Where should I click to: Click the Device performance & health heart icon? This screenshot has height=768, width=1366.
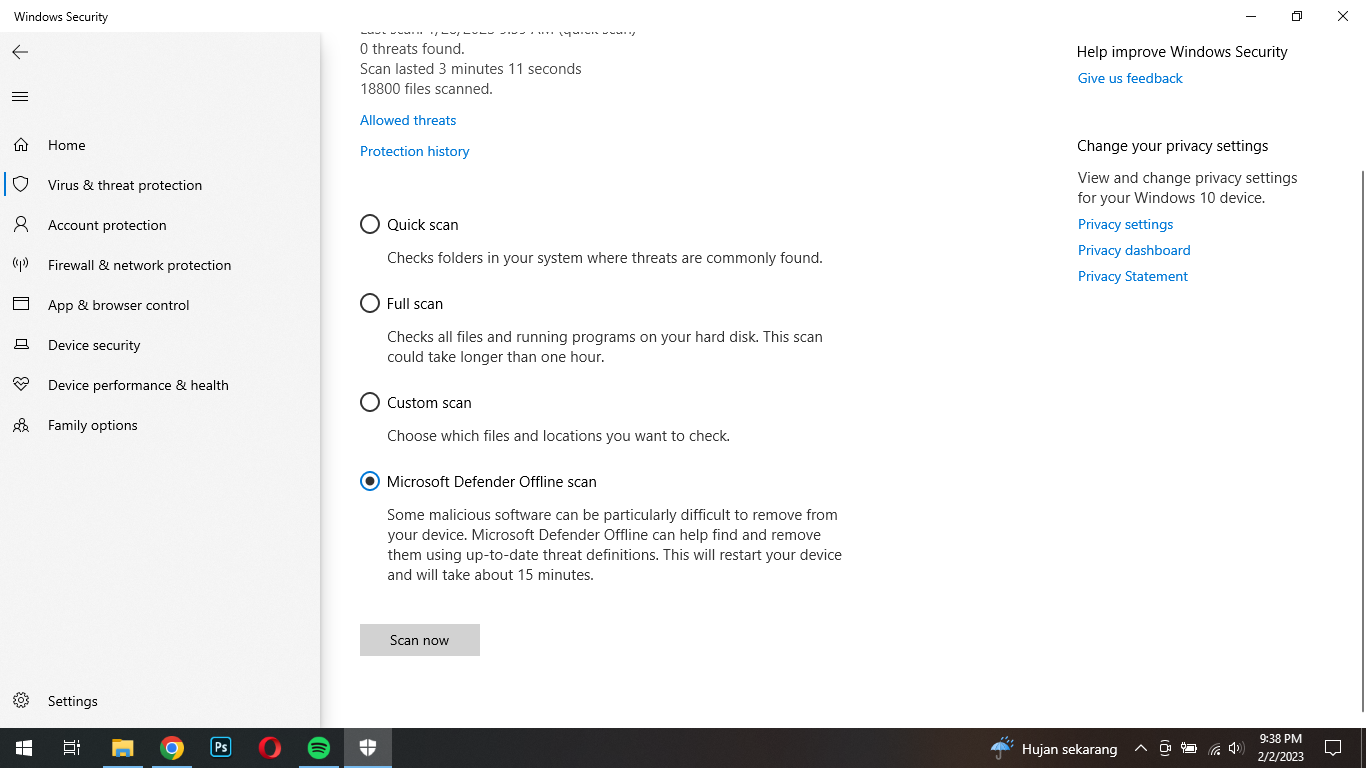click(x=21, y=385)
